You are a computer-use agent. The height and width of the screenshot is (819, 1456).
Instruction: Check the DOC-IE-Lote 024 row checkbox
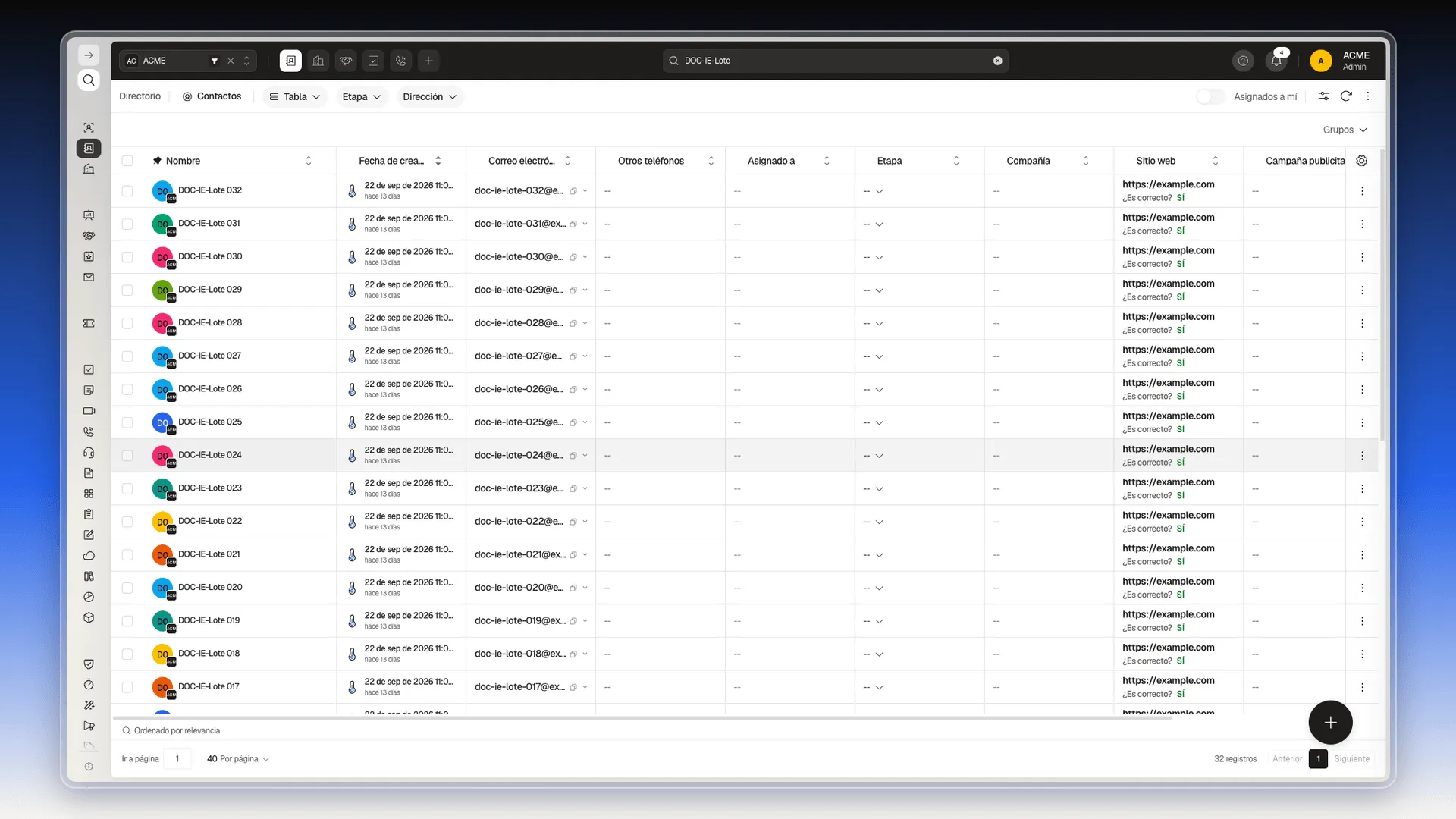click(x=127, y=456)
